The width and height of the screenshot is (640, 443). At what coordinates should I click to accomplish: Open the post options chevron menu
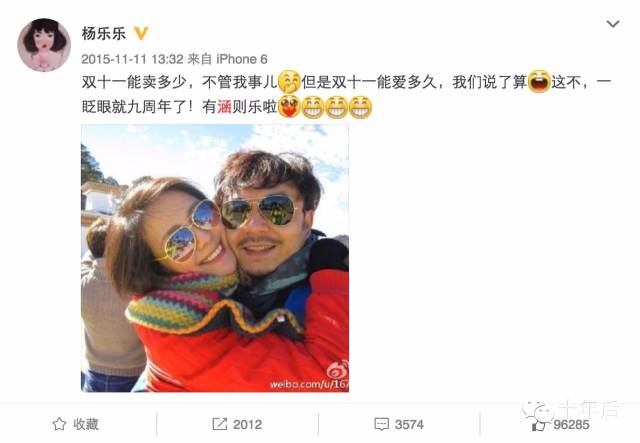tap(613, 24)
